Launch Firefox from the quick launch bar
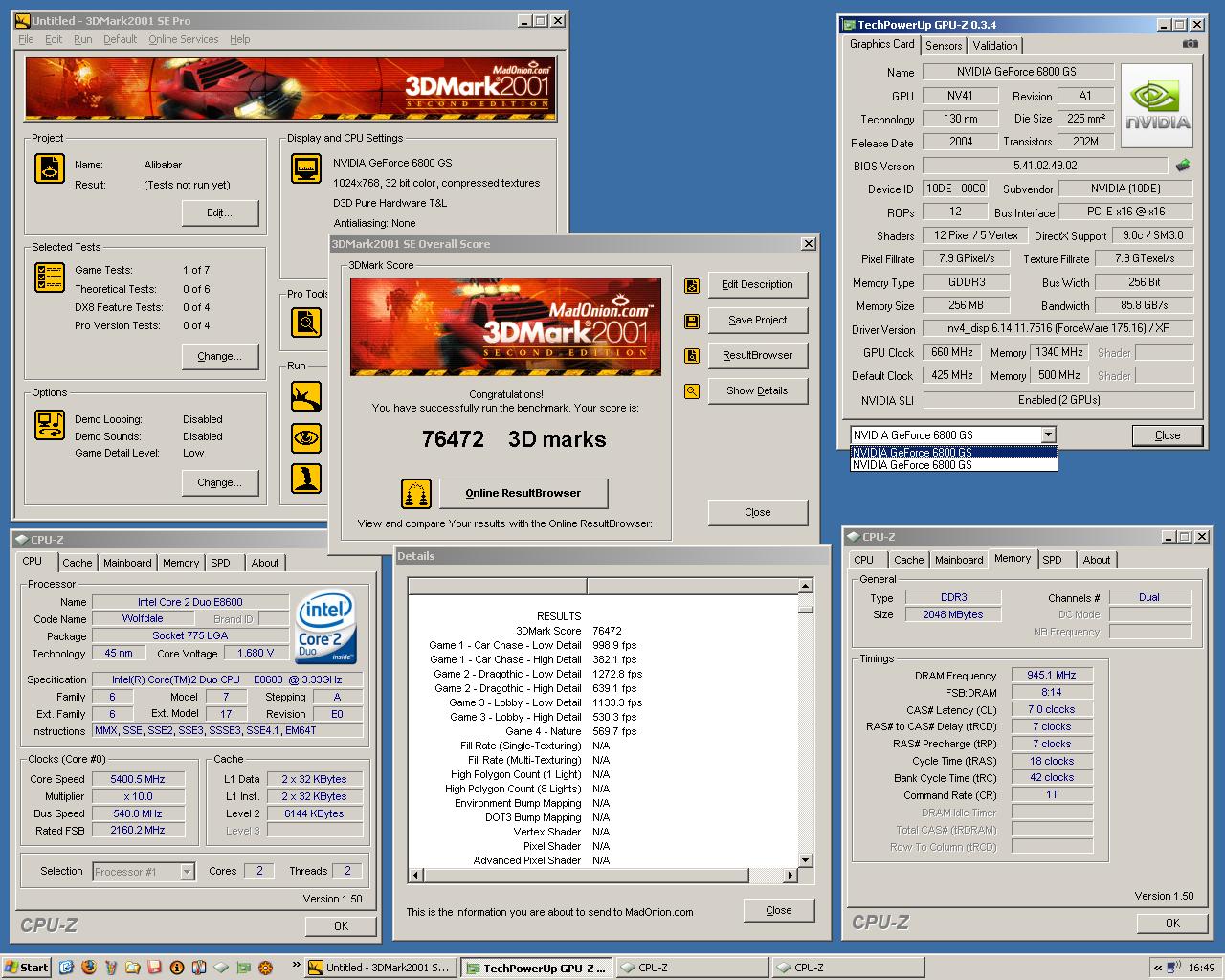 pyautogui.click(x=89, y=968)
